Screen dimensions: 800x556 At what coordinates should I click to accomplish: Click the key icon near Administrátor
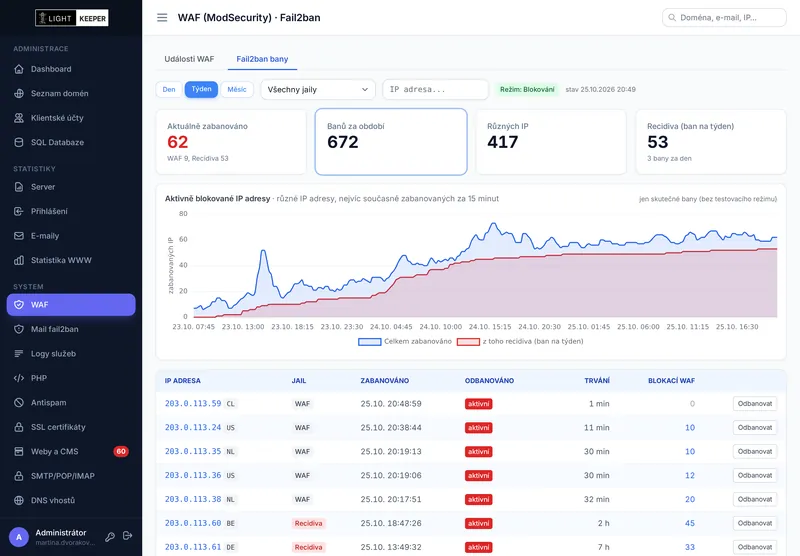click(110, 536)
